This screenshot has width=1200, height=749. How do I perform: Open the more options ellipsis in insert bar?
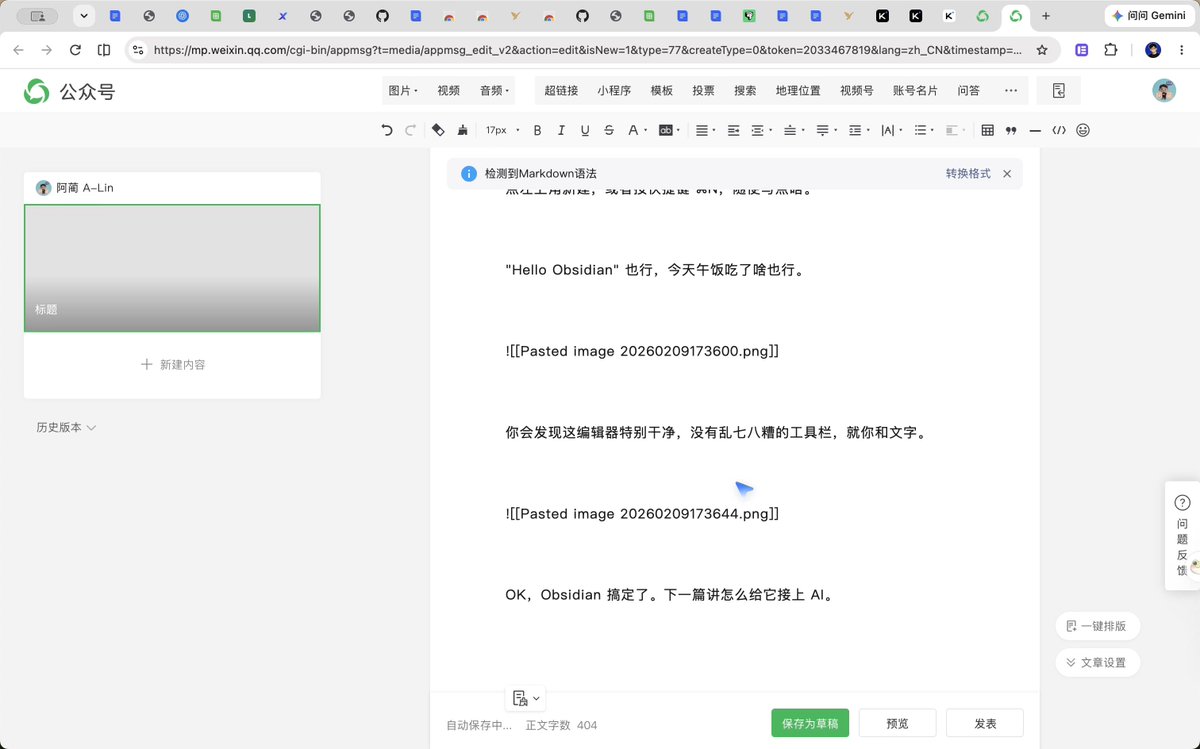pos(1010,90)
